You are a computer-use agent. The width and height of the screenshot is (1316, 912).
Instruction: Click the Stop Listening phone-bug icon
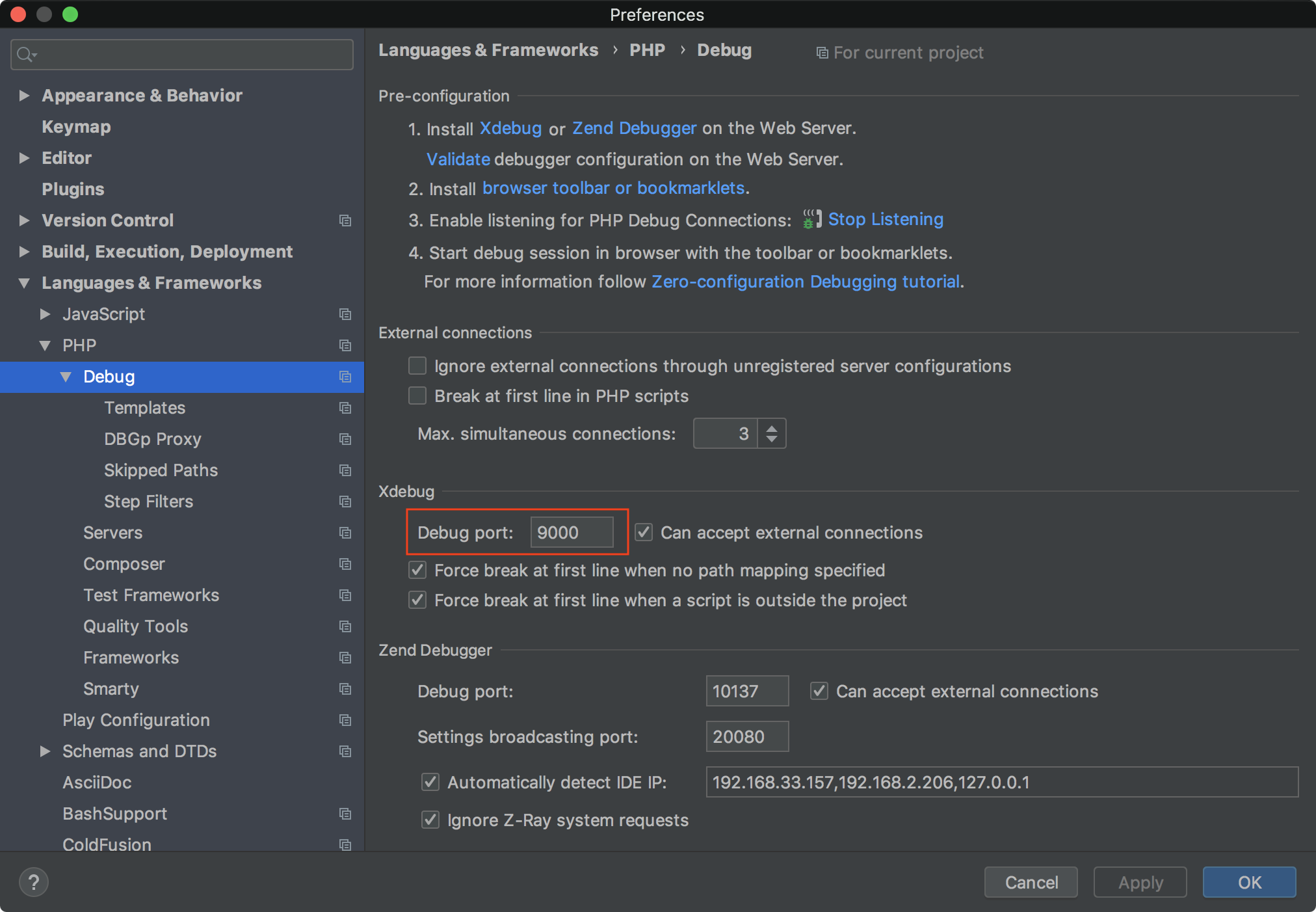pos(811,219)
